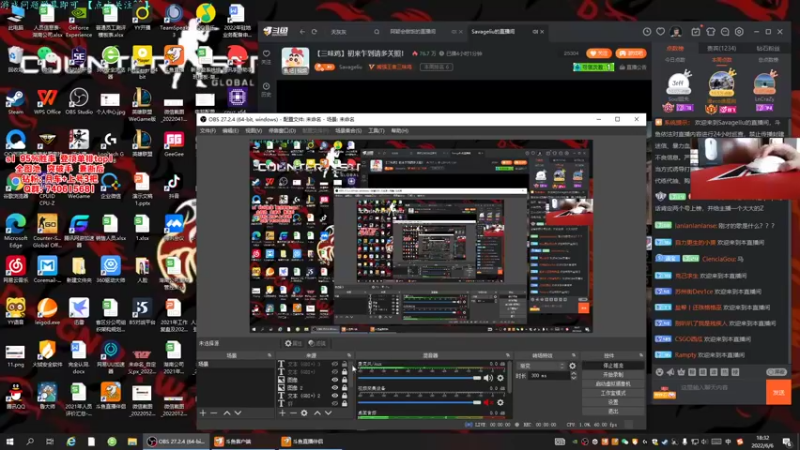This screenshot has width=800, height=450.
Task: Open OBS Tools menu
Action: pyautogui.click(x=376, y=131)
